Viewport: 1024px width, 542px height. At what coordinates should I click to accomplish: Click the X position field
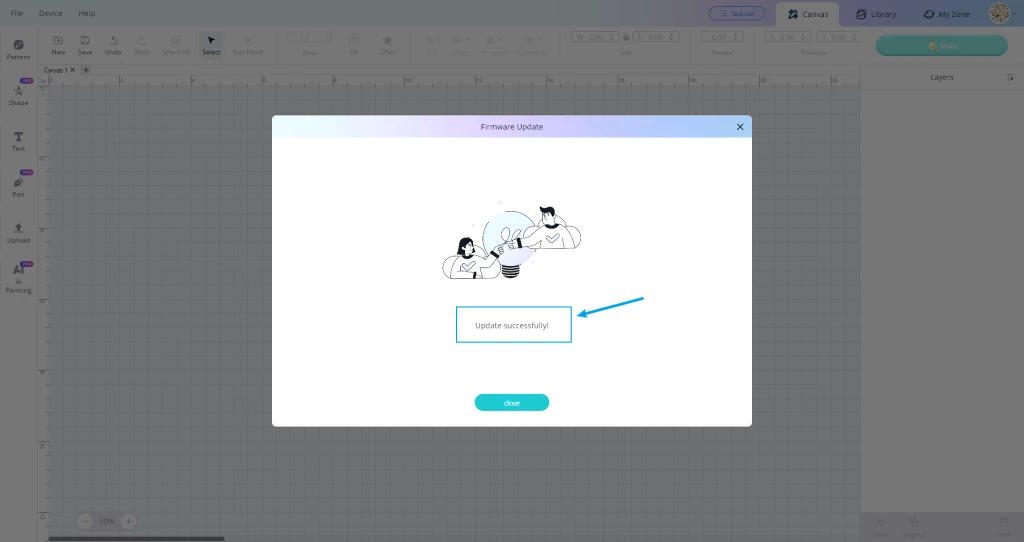[787, 37]
